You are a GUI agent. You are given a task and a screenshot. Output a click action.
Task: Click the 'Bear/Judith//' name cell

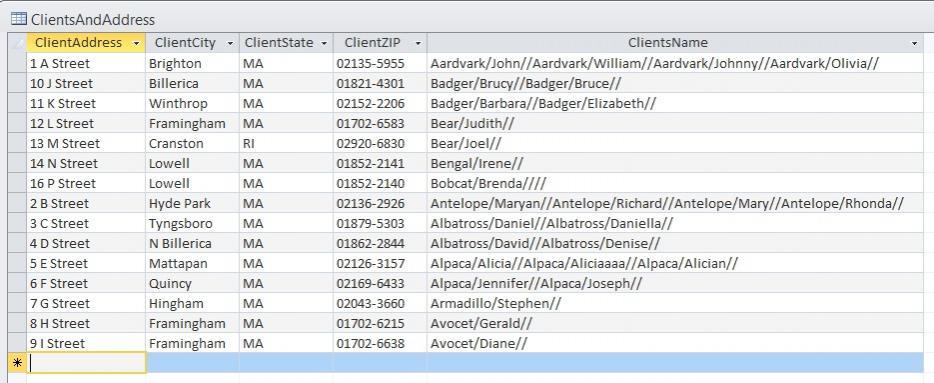(675, 123)
